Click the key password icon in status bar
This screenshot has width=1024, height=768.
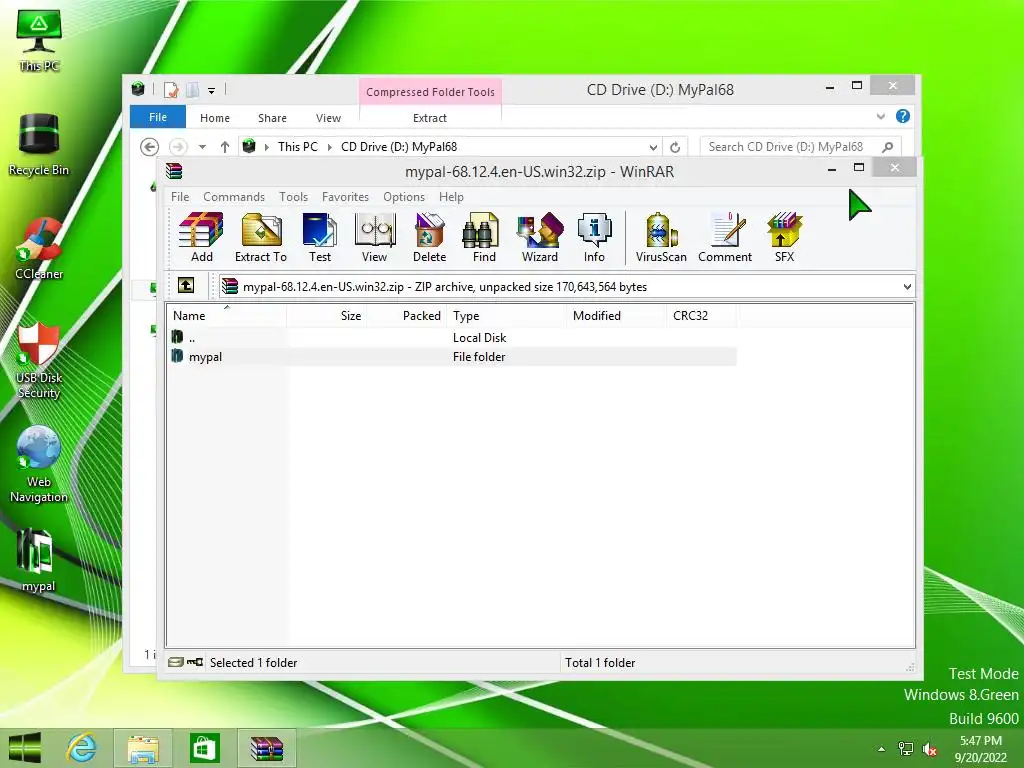coord(195,662)
